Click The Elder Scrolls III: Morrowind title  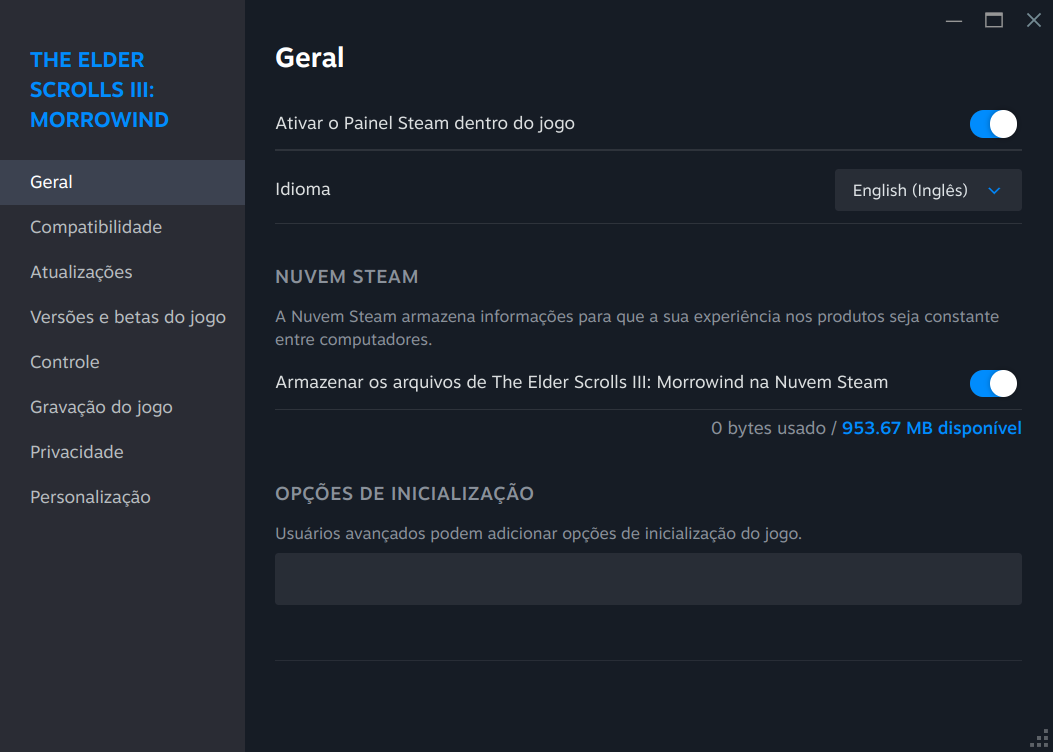(99, 90)
